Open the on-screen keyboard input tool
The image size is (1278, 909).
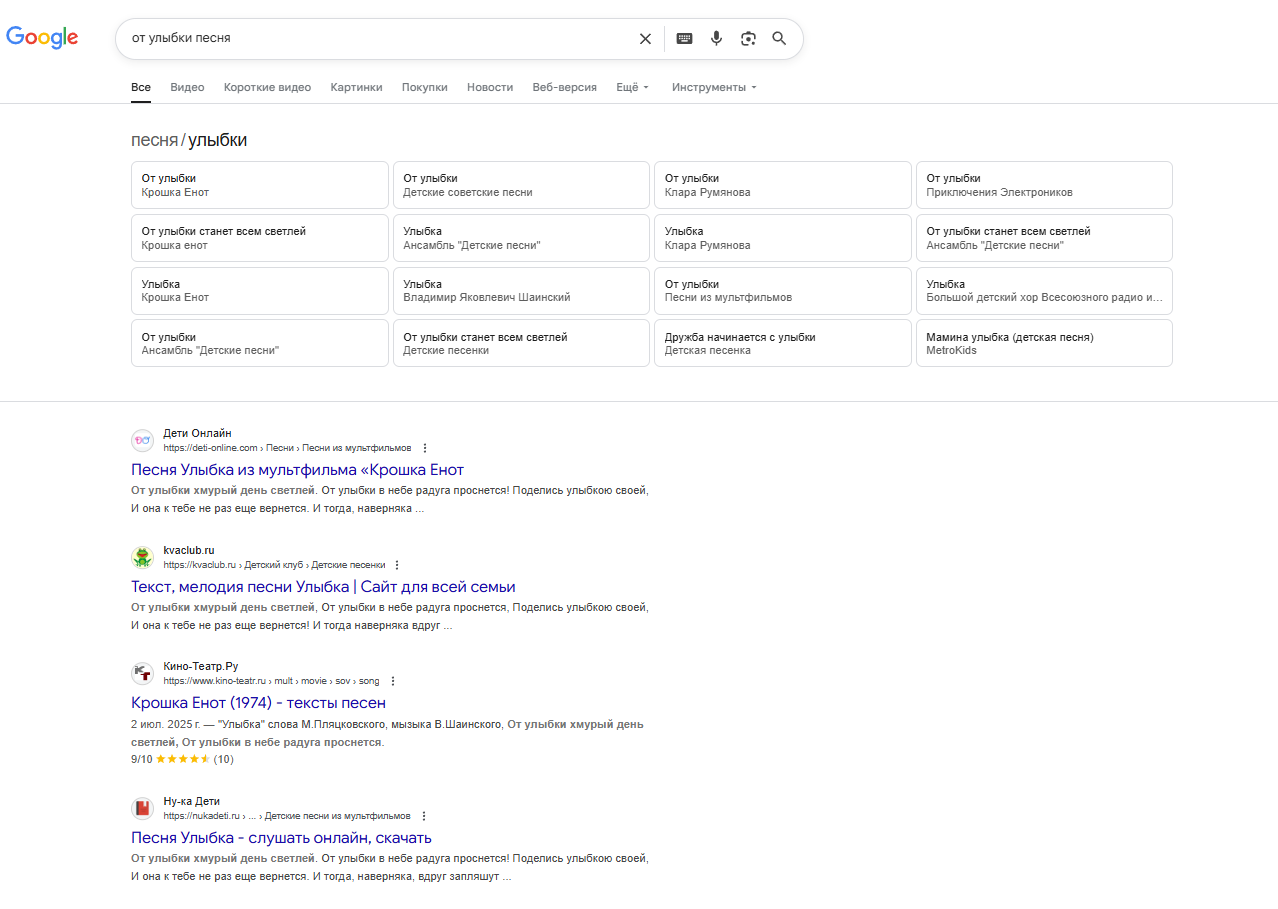coord(684,39)
